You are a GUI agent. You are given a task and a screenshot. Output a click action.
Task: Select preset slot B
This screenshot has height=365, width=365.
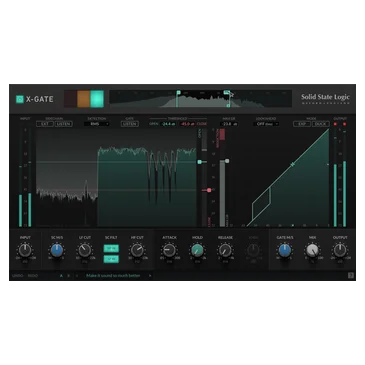(x=68, y=276)
